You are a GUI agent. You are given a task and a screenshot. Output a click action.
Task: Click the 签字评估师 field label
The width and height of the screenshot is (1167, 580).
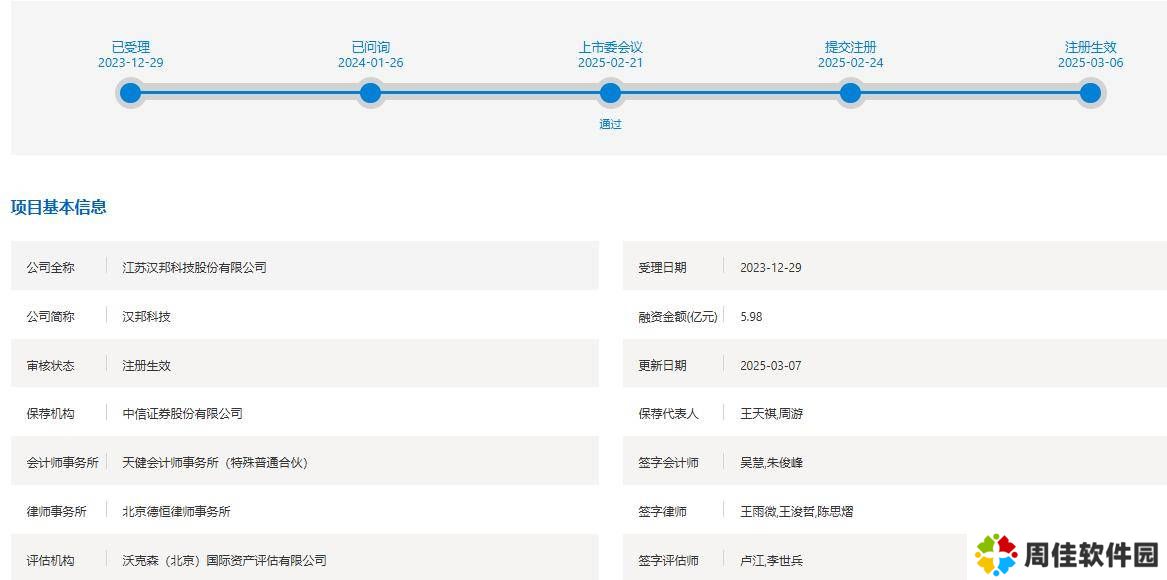coord(668,561)
